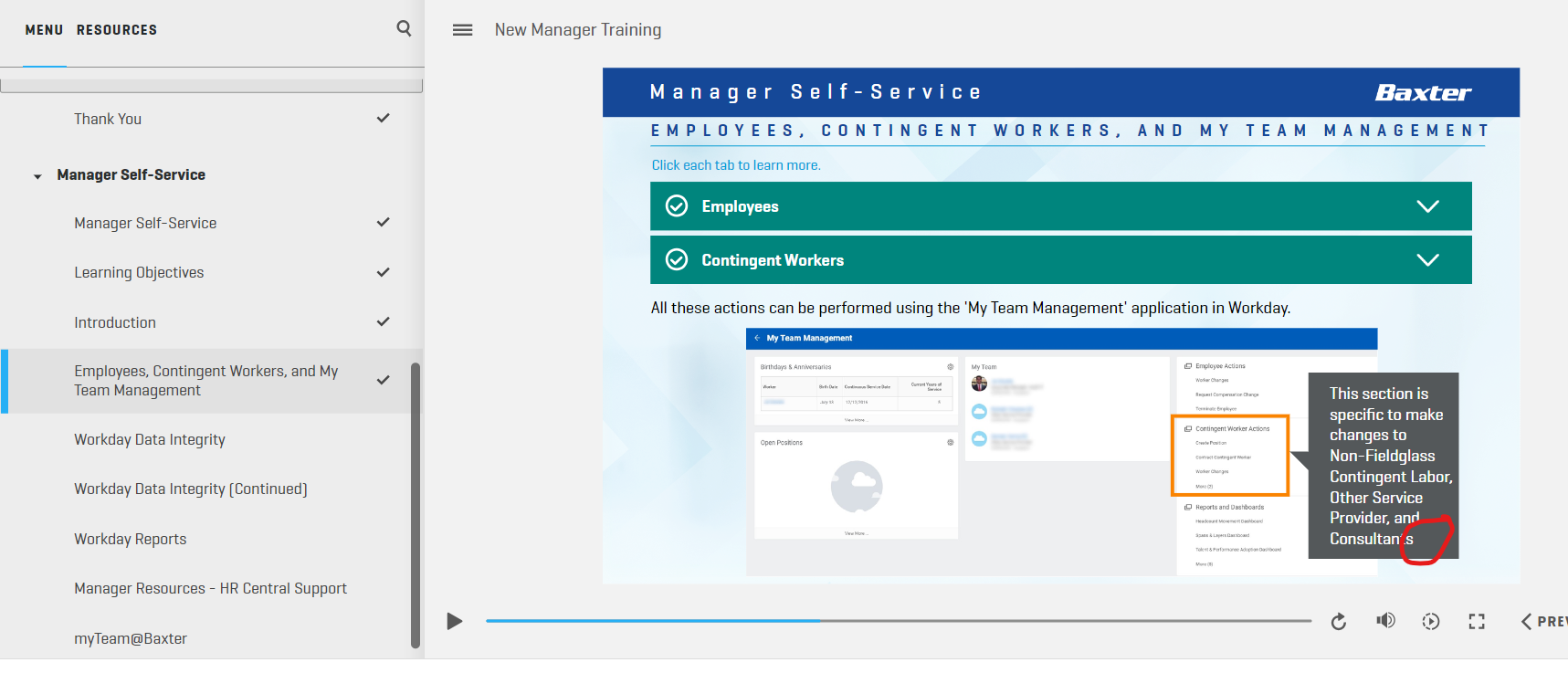Mute the volume speaker icon
The image size is (1568, 673).
coord(1385,621)
